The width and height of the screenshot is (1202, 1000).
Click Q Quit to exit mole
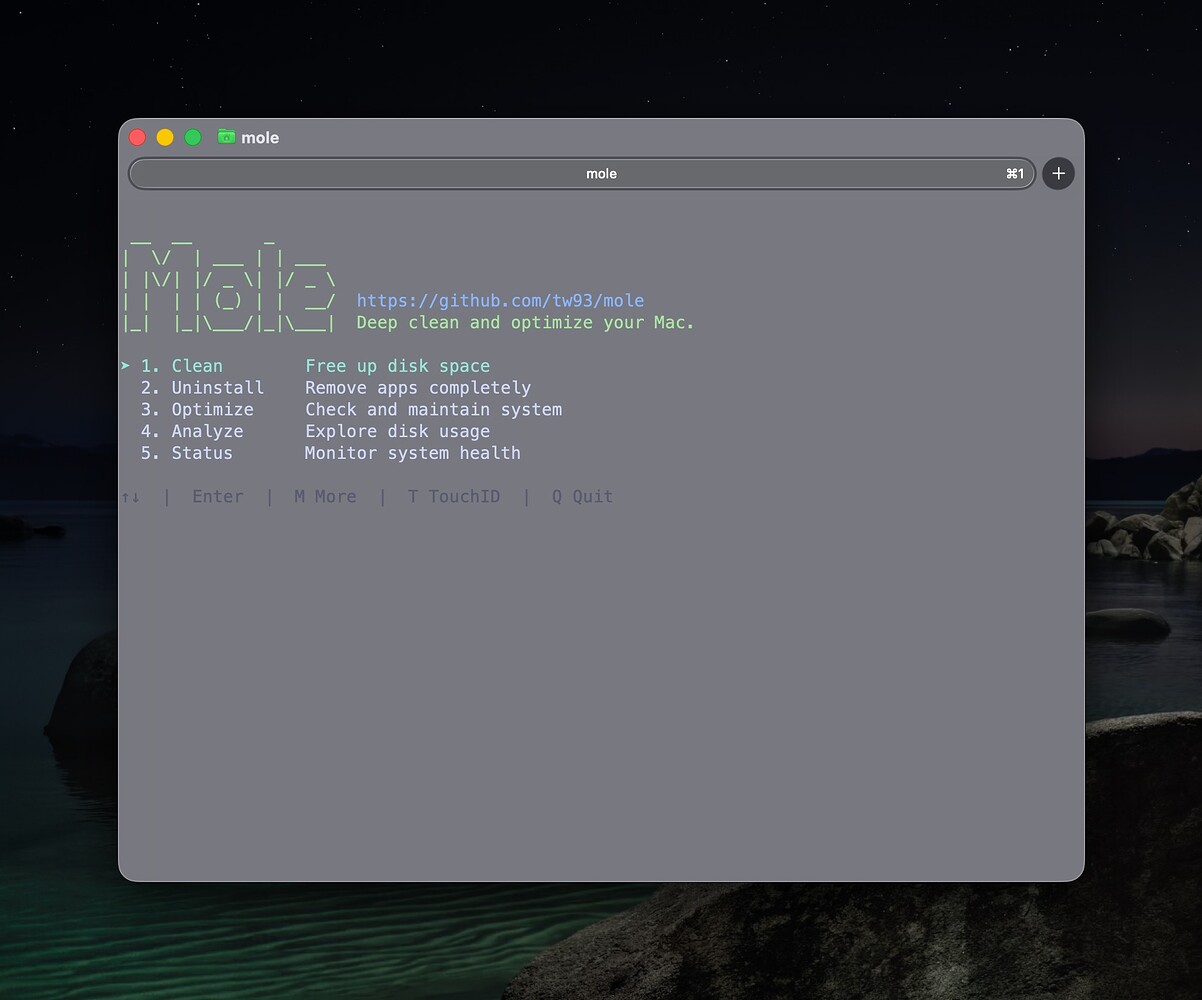pyautogui.click(x=583, y=496)
